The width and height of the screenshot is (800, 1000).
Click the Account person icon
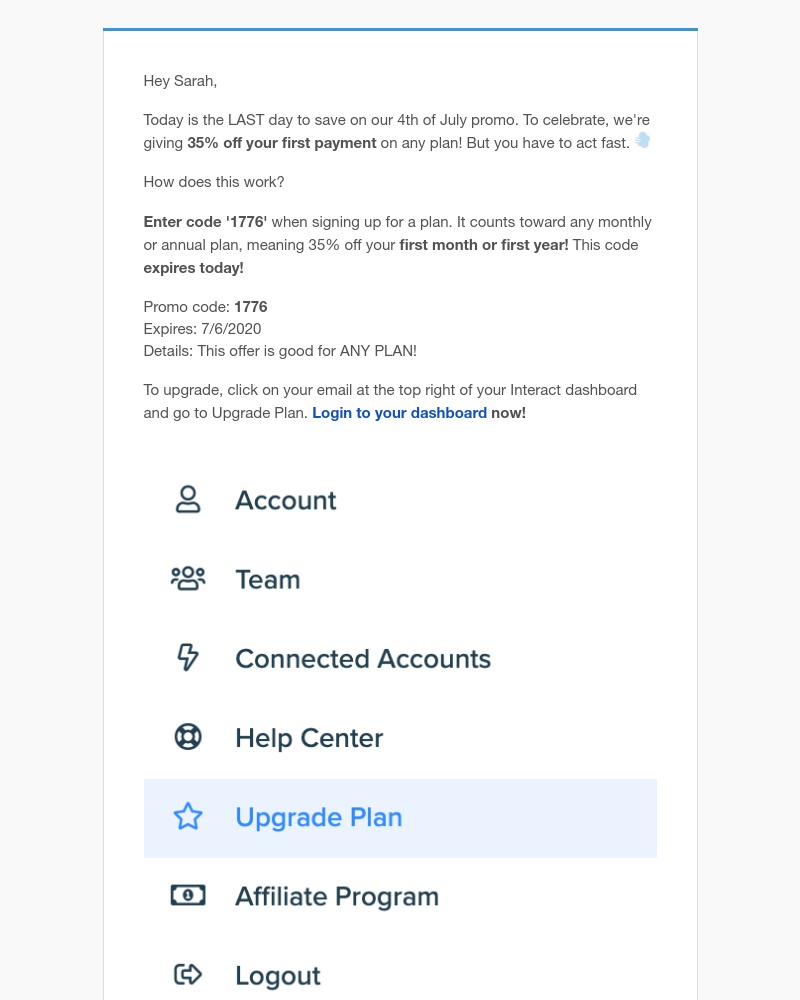[x=188, y=499]
